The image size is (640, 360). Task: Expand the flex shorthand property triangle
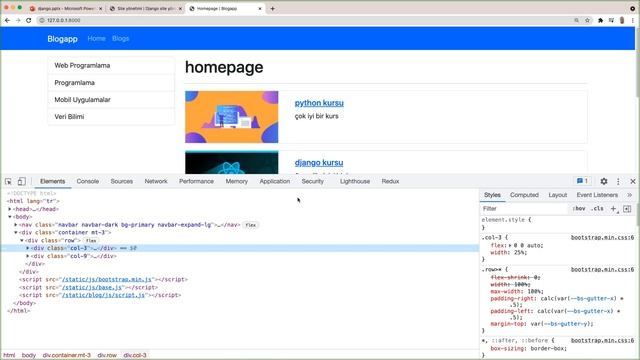[x=510, y=246]
